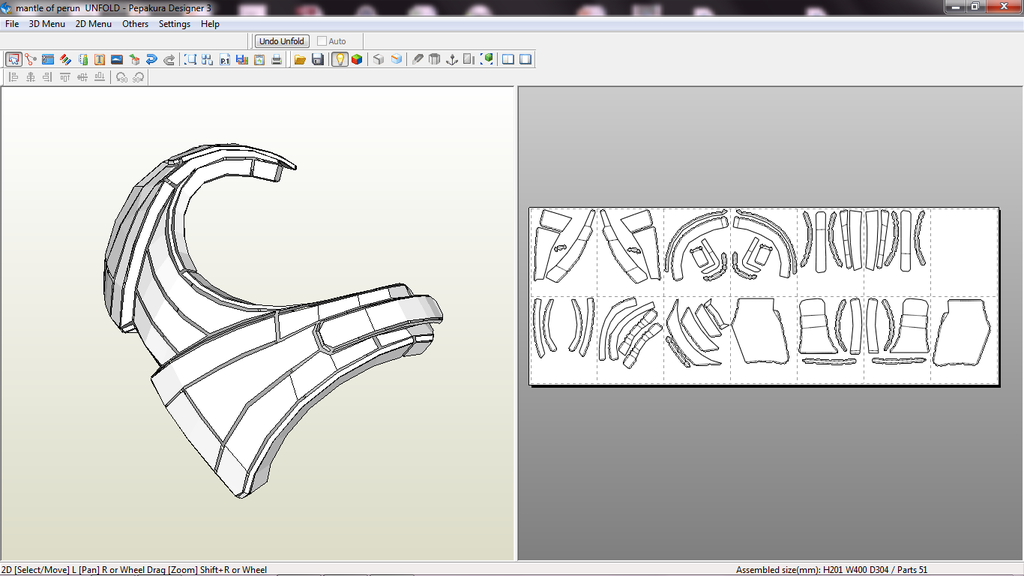Save using the floppy disk icon

coord(318,60)
